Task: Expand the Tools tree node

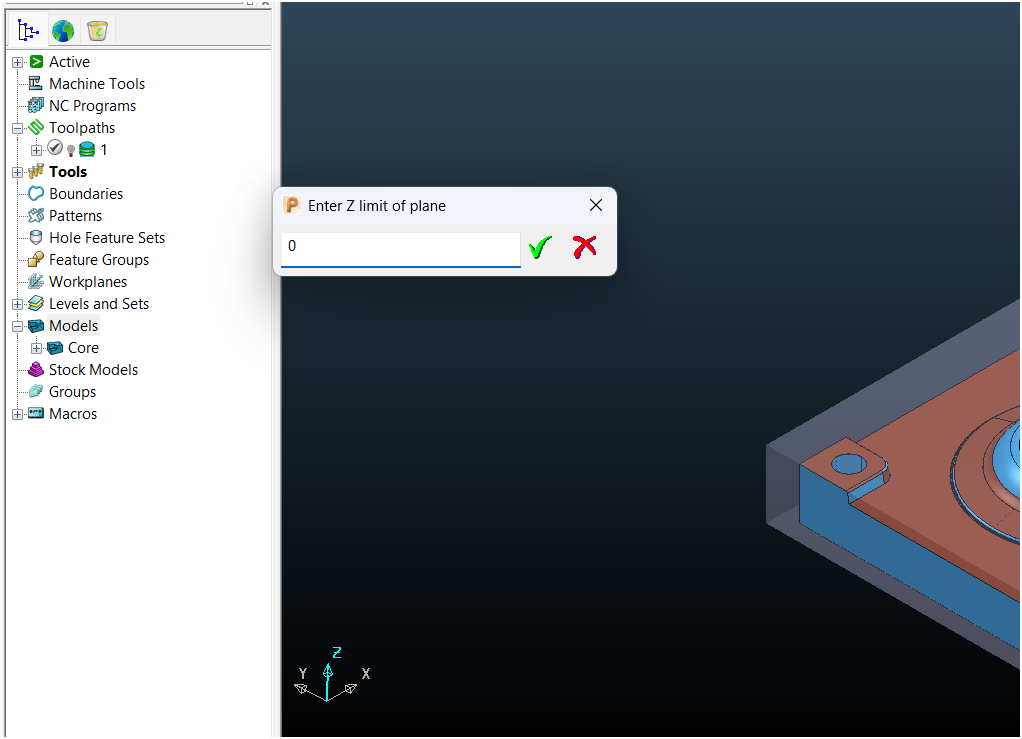Action: point(18,173)
